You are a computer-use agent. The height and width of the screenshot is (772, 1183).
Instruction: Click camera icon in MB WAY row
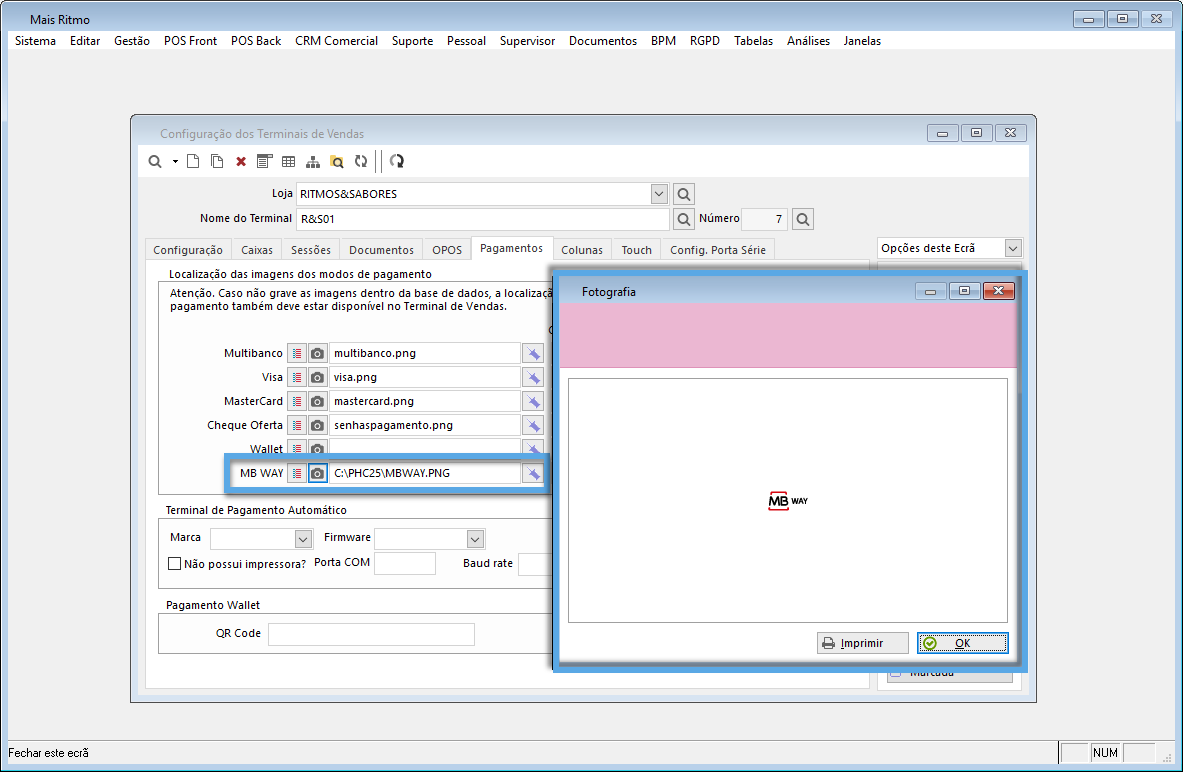[318, 473]
